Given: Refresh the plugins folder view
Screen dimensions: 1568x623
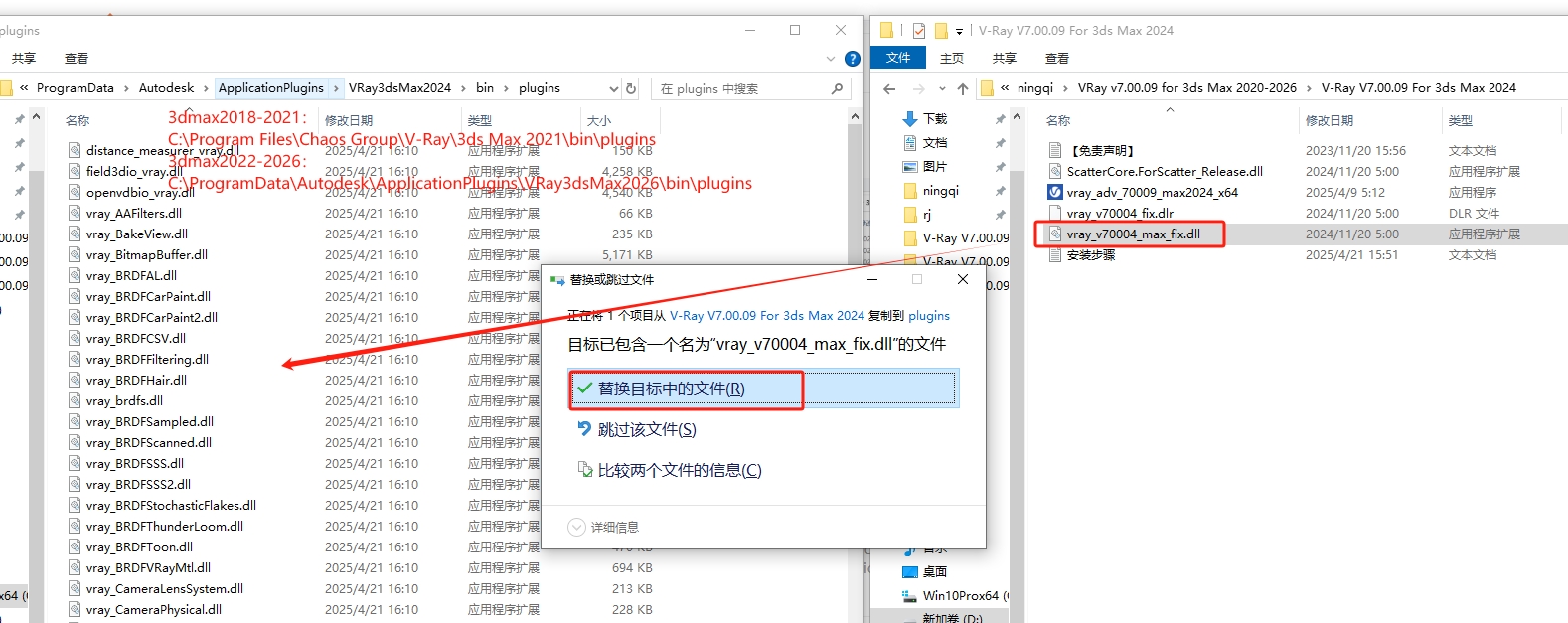Looking at the screenshot, I should 630,88.
